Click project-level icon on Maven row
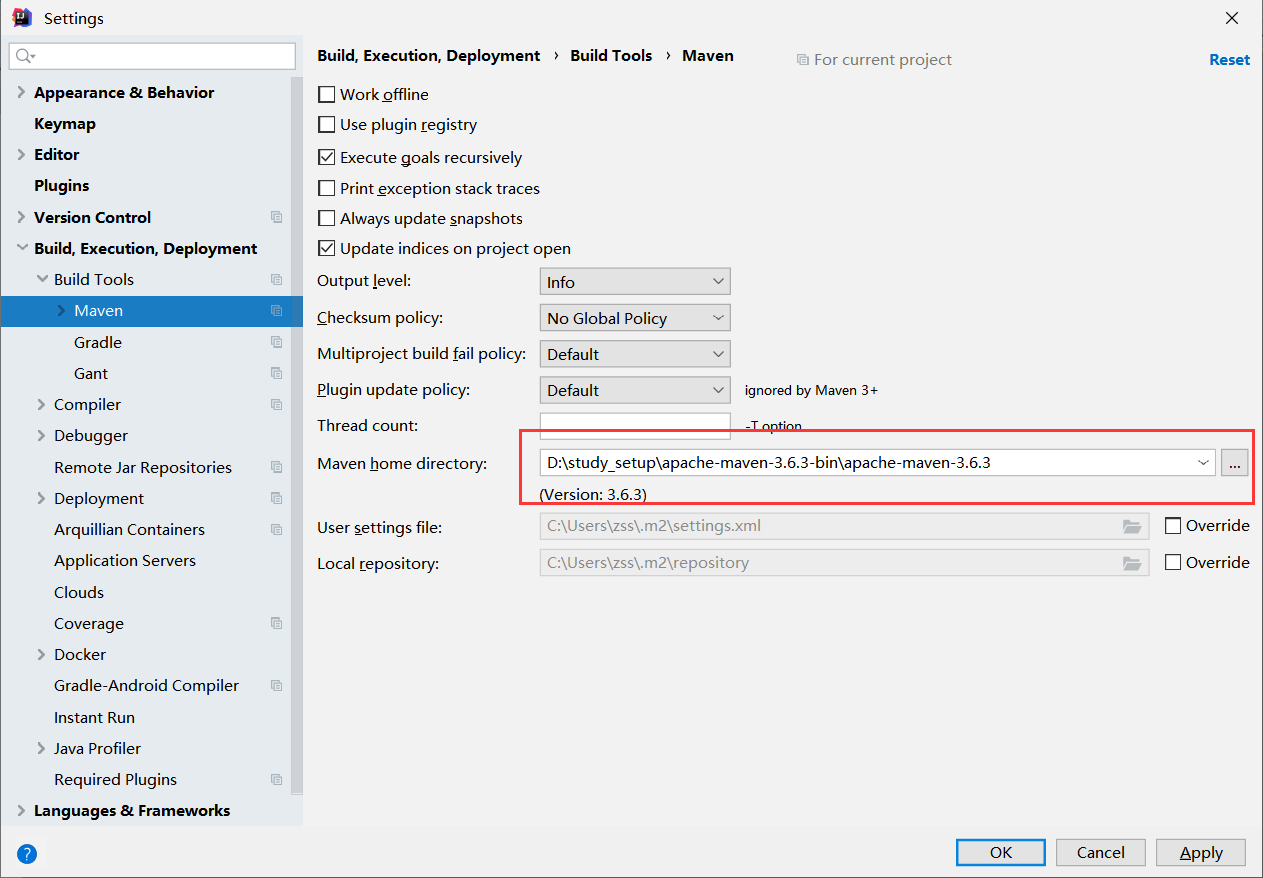1263x878 pixels. 277,310
